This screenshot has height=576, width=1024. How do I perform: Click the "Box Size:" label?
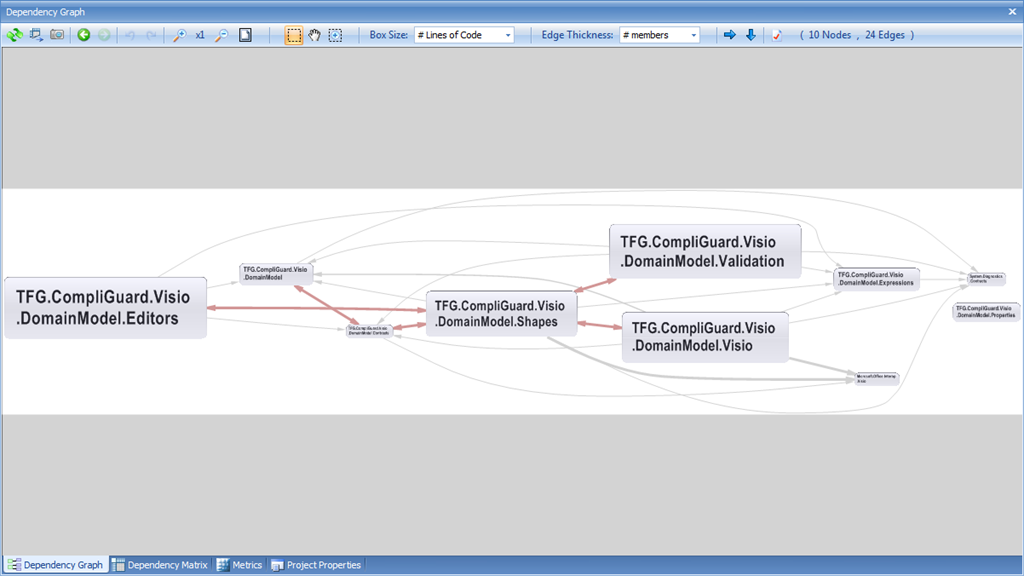(389, 35)
